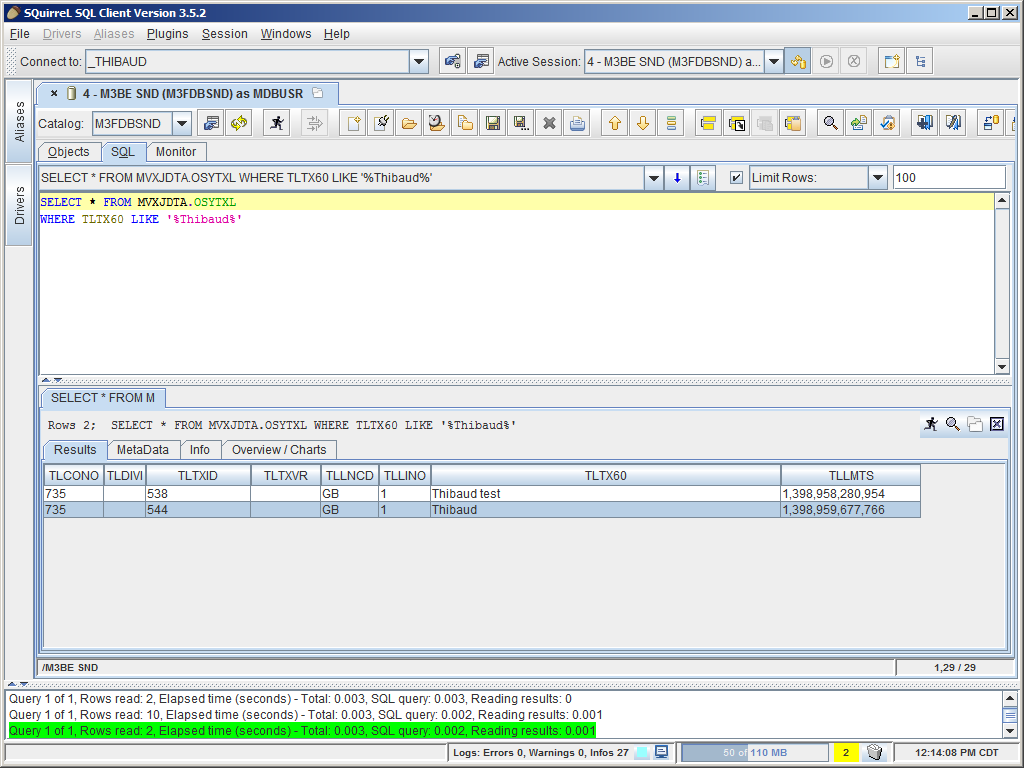
Task: Expand the Connect to alias dropdown
Action: tap(419, 62)
